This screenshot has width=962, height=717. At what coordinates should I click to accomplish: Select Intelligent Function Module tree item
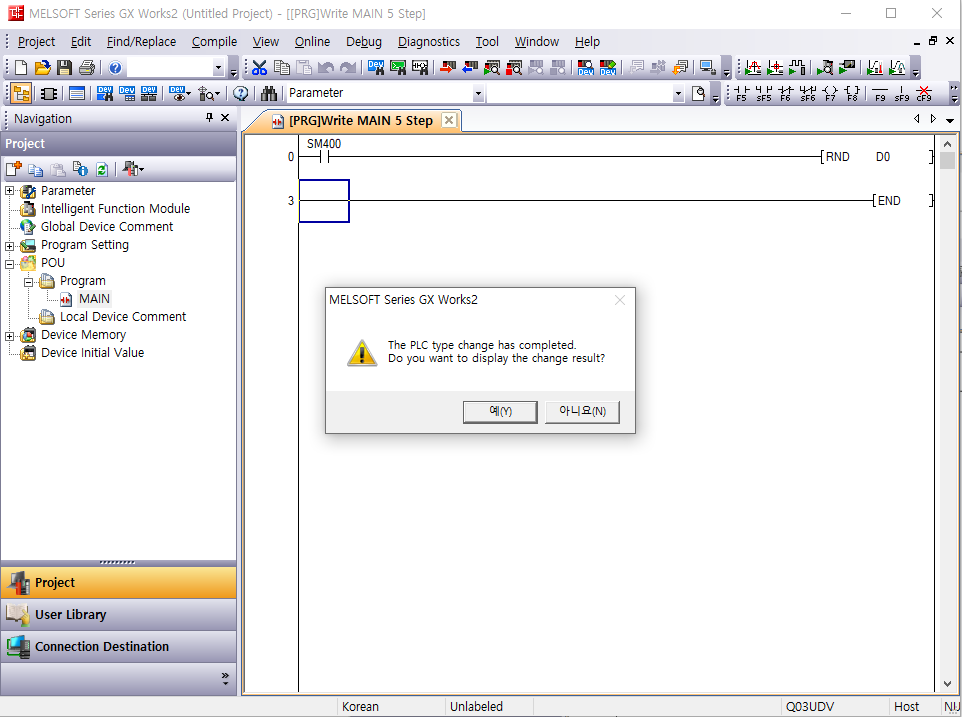[x=115, y=209]
